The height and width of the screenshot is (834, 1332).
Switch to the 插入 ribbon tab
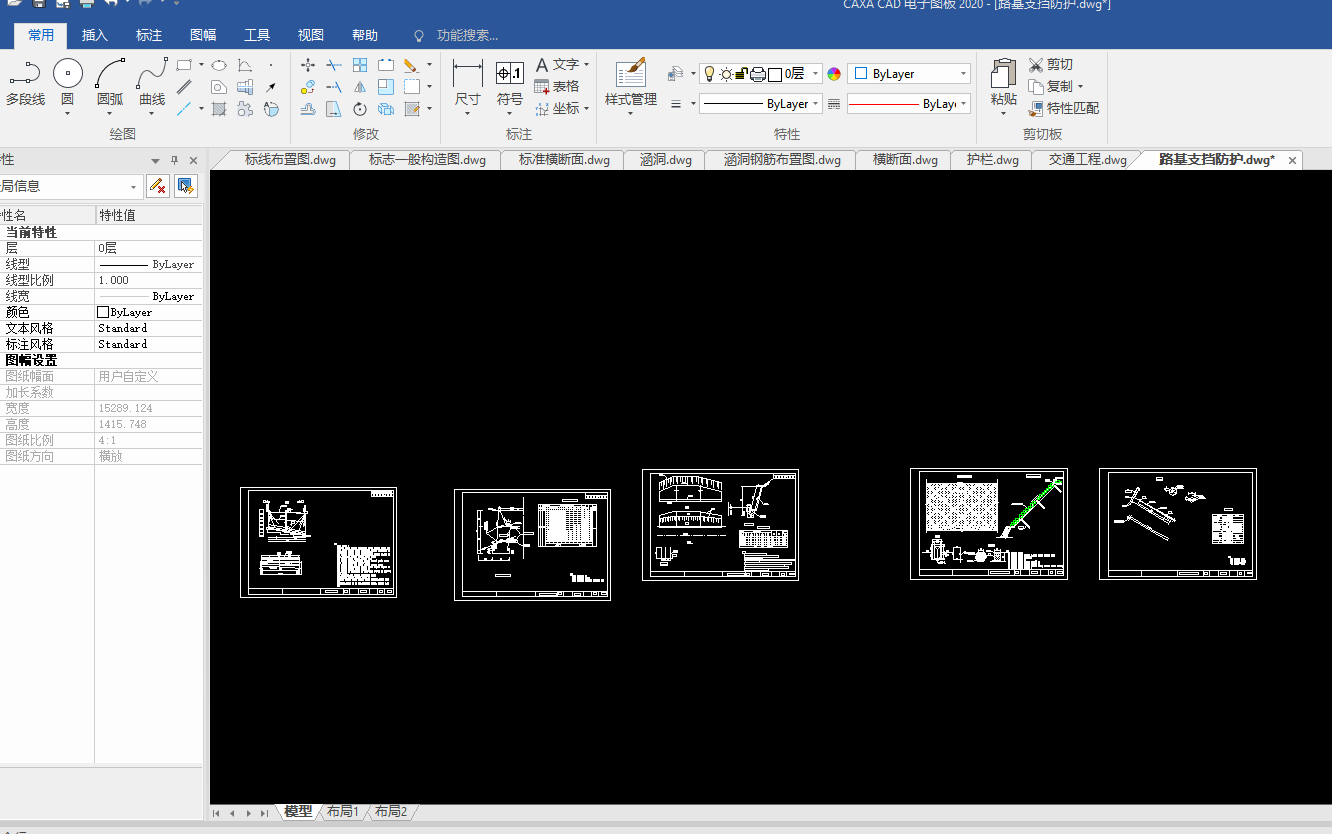pos(95,35)
